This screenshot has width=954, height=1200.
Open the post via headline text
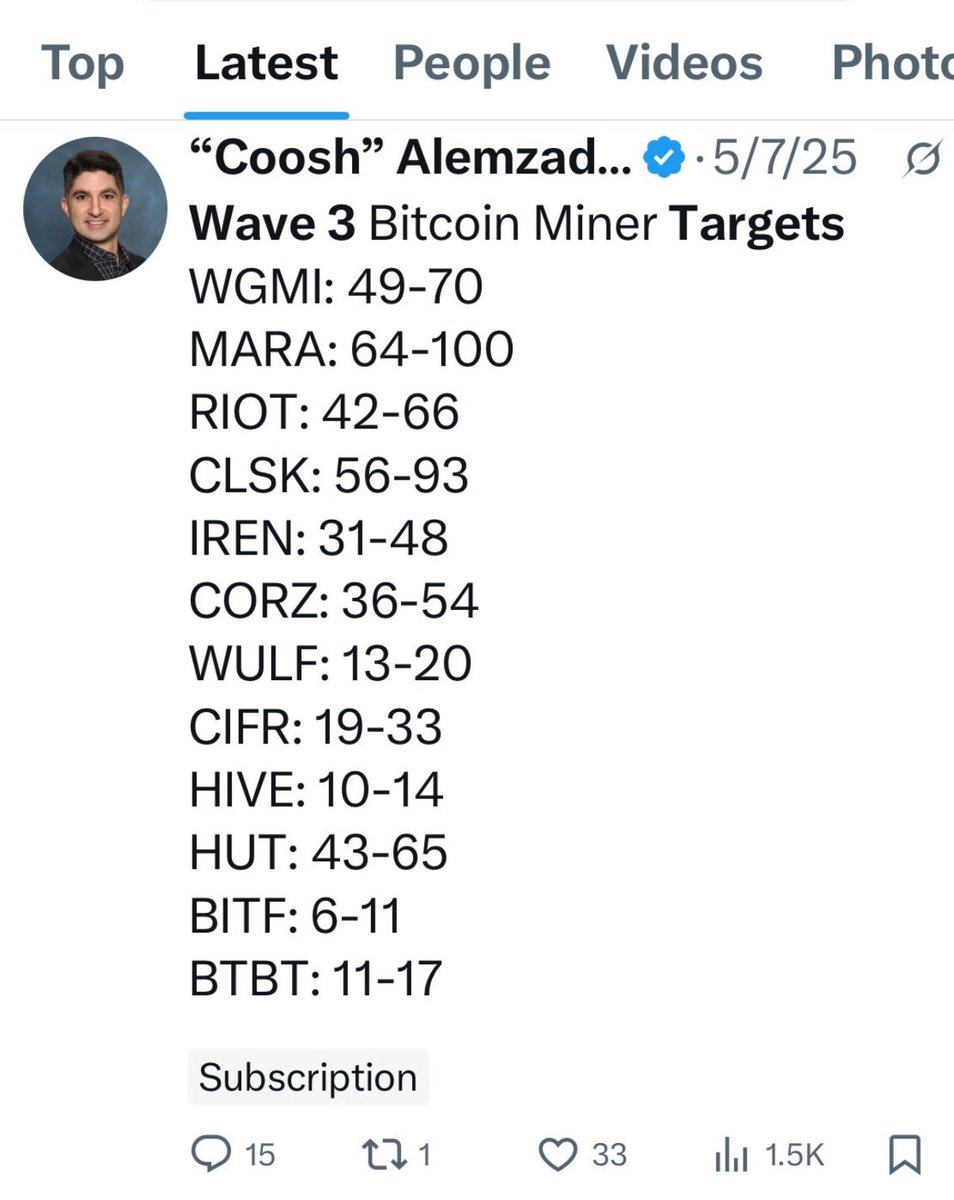coord(516,225)
